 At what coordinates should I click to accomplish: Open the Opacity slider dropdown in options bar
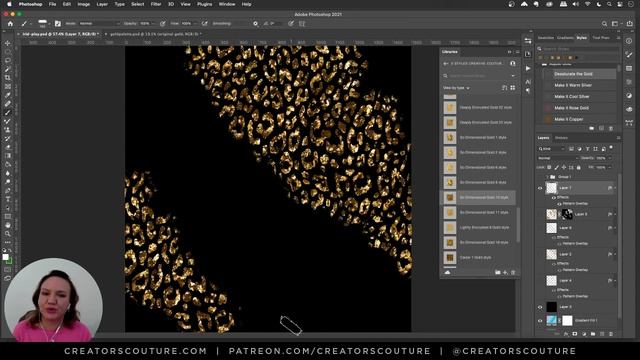coord(153,24)
